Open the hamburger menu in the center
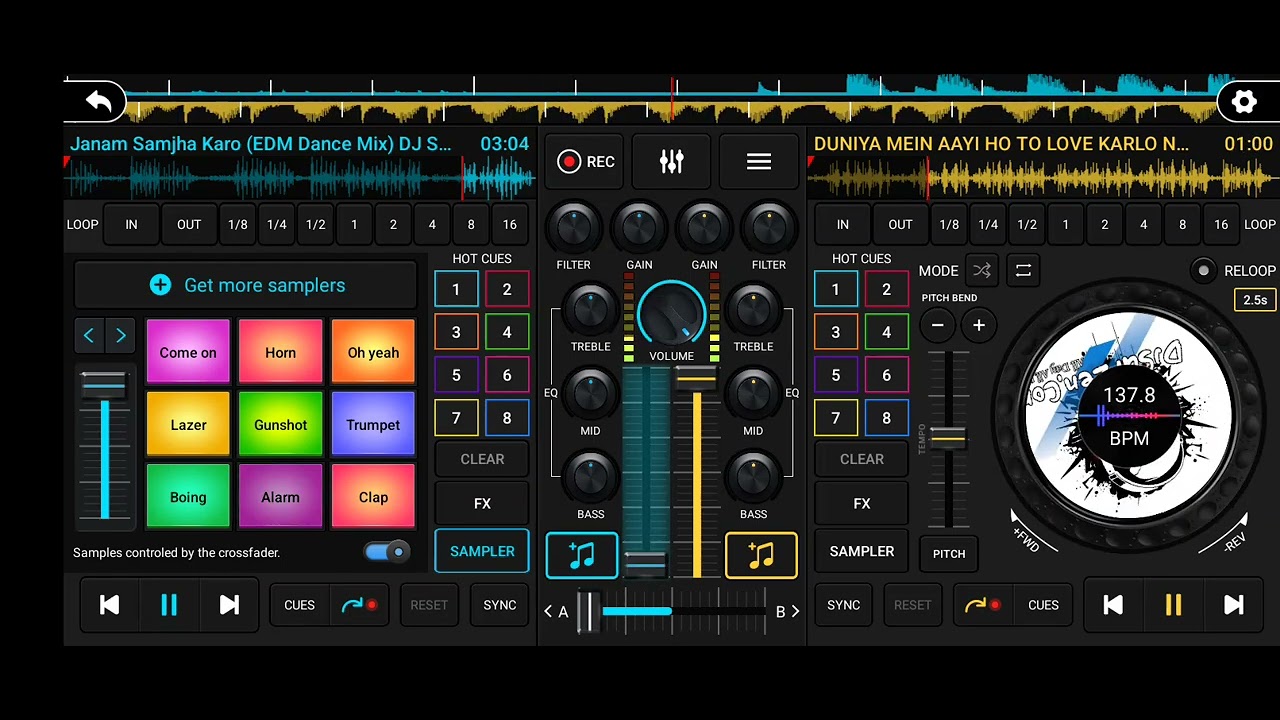The image size is (1280, 720). (x=759, y=162)
